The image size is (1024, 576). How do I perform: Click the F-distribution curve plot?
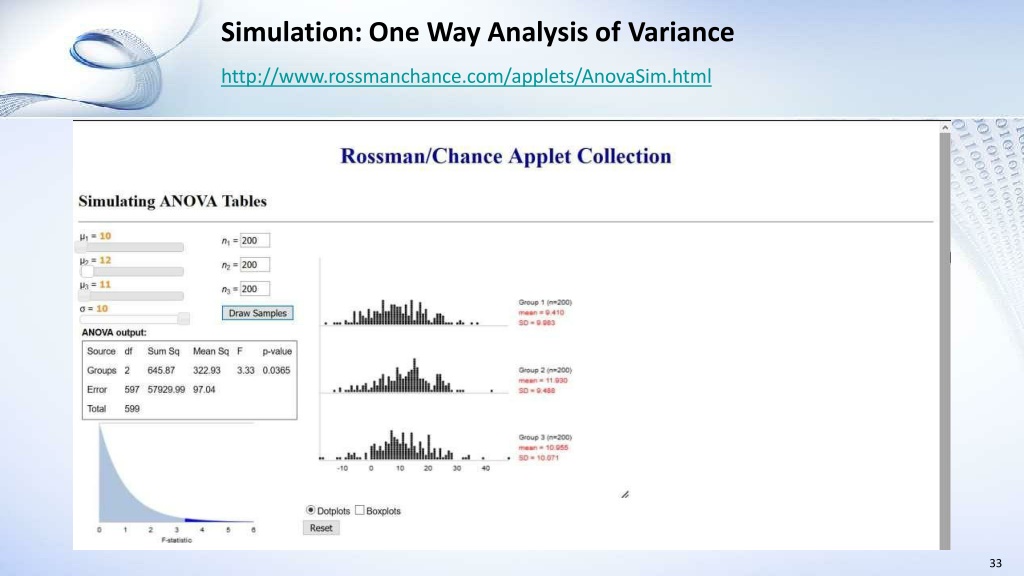point(176,474)
